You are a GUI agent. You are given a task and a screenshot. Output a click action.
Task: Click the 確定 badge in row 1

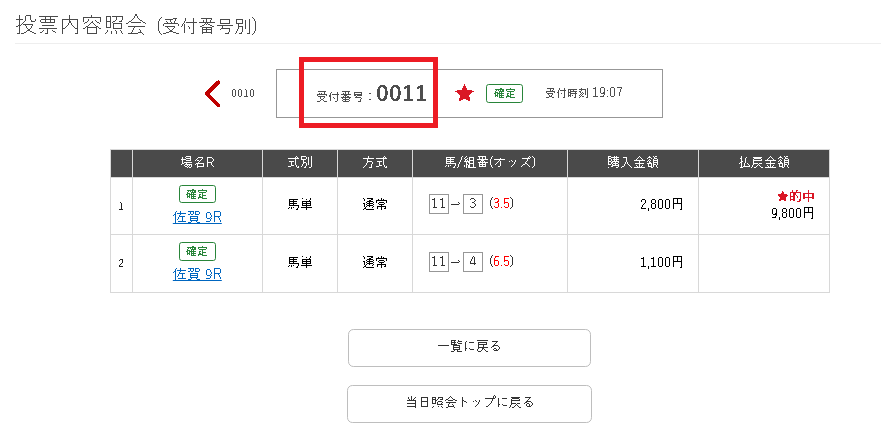pos(197,194)
